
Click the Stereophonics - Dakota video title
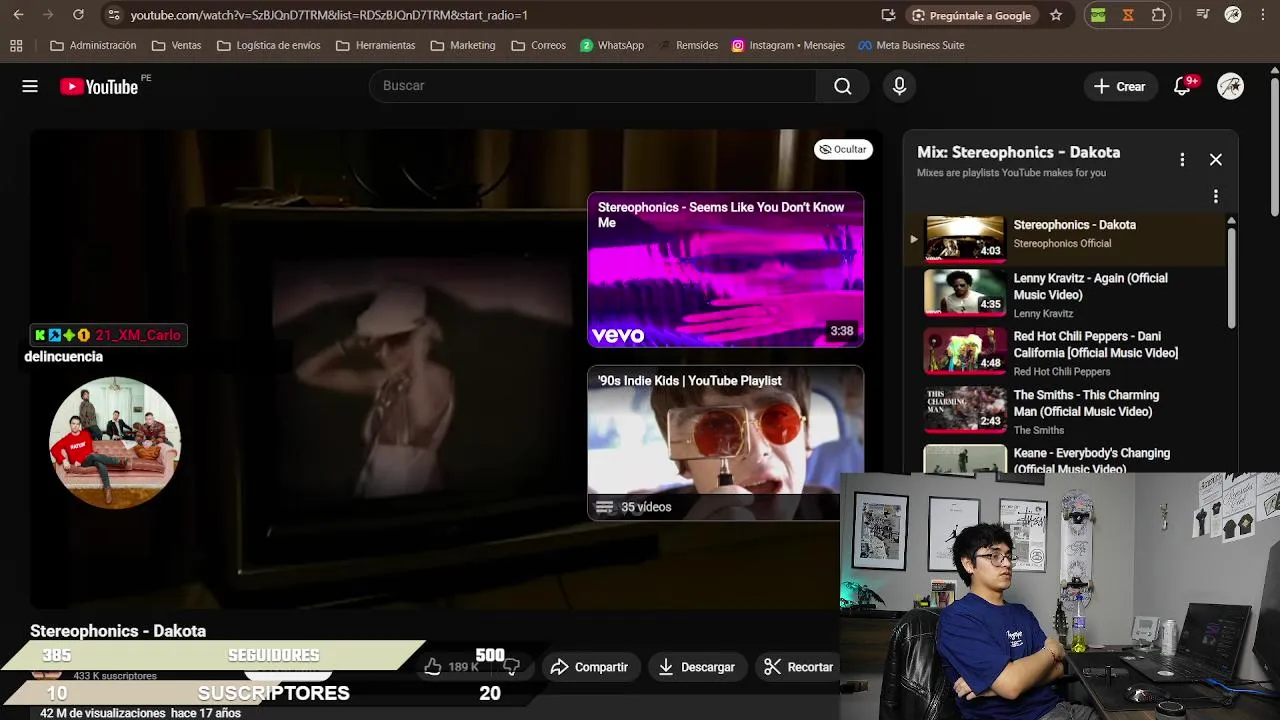[118, 631]
